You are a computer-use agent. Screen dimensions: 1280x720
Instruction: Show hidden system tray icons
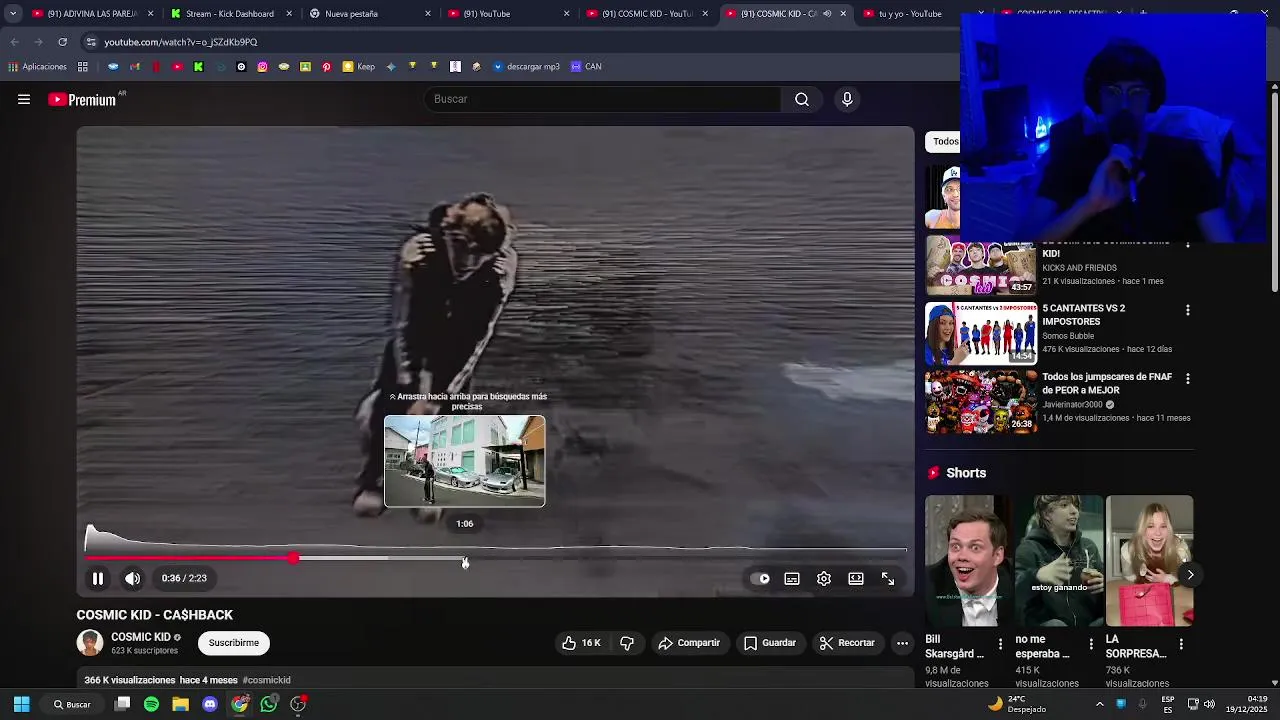point(1099,704)
